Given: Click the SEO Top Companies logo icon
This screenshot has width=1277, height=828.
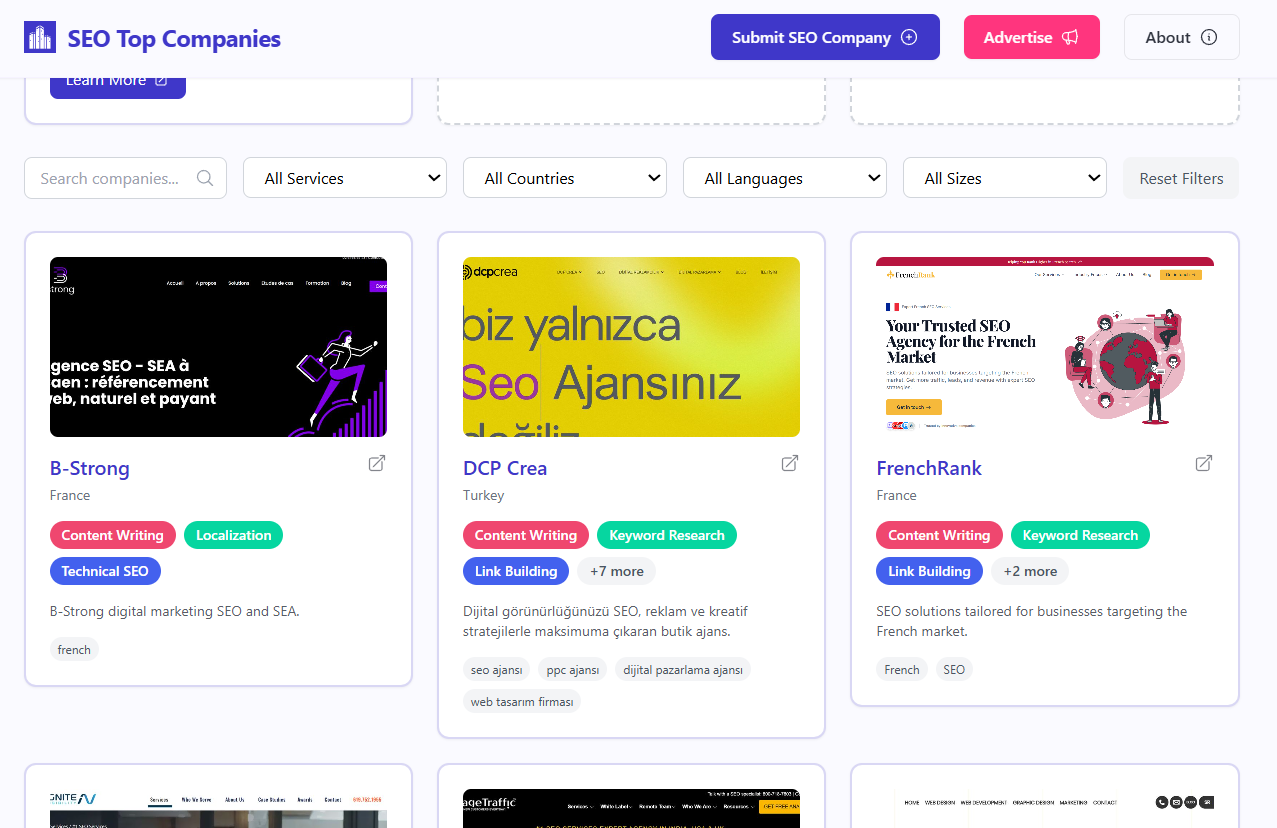Looking at the screenshot, I should pyautogui.click(x=40, y=38).
